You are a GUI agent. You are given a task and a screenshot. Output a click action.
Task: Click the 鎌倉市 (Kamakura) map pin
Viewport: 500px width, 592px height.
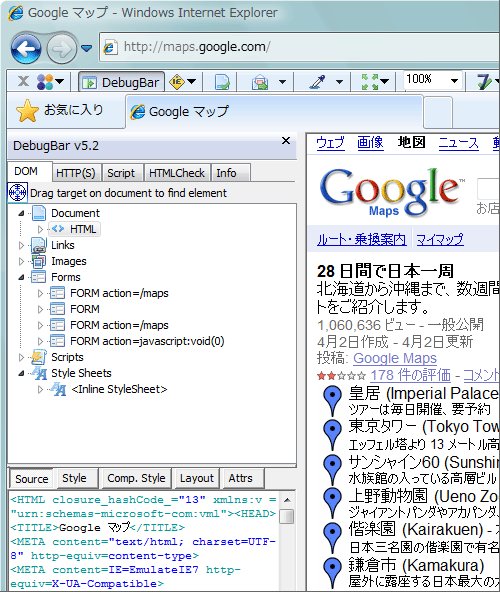point(333,572)
